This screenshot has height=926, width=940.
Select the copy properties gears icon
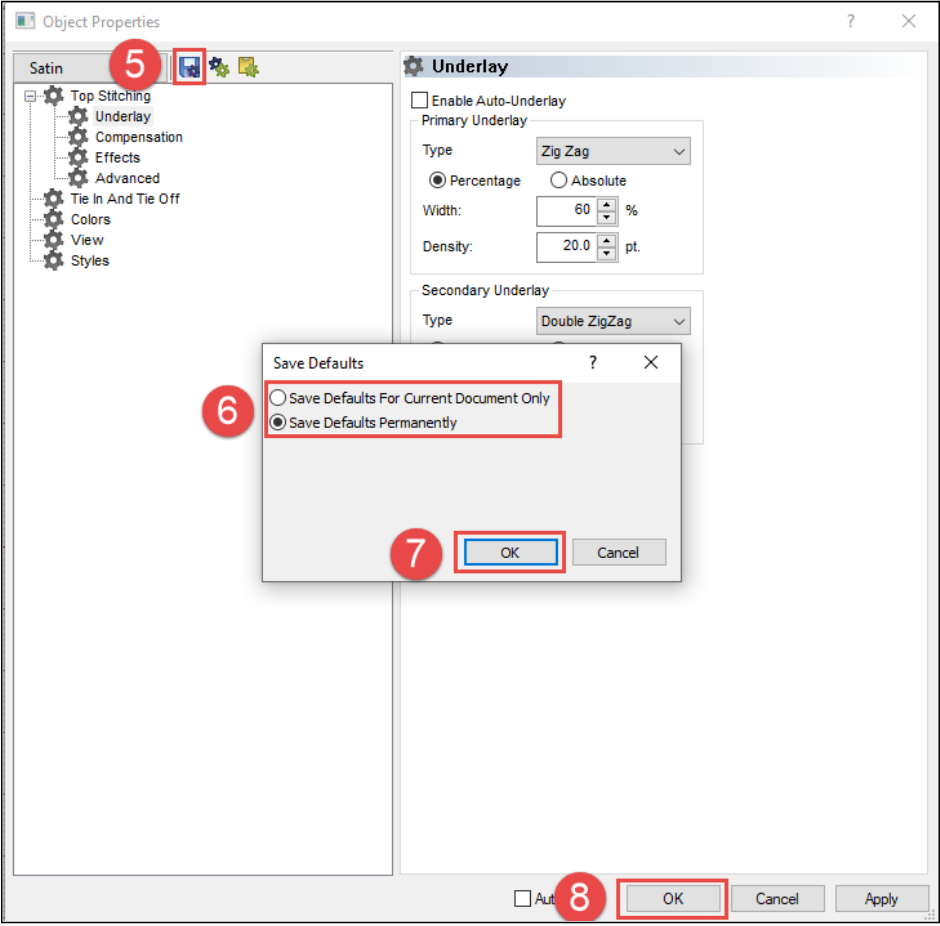[x=219, y=66]
